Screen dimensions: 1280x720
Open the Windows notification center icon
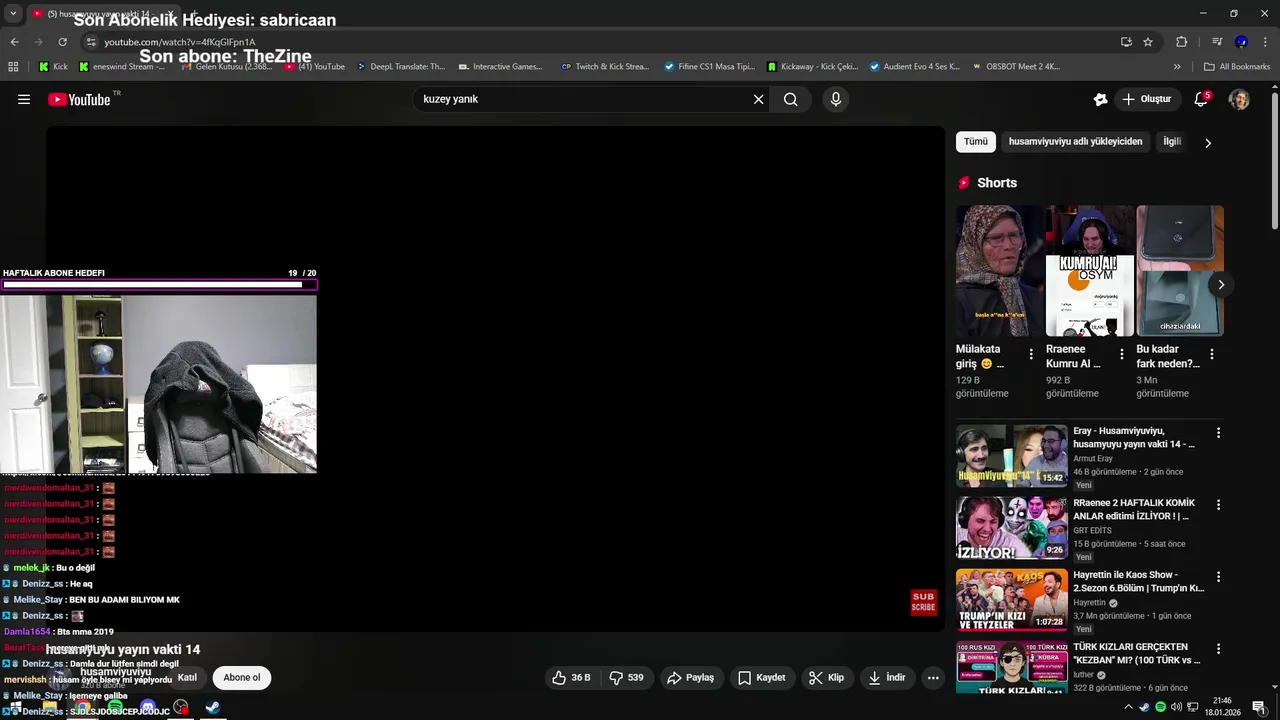1258,707
